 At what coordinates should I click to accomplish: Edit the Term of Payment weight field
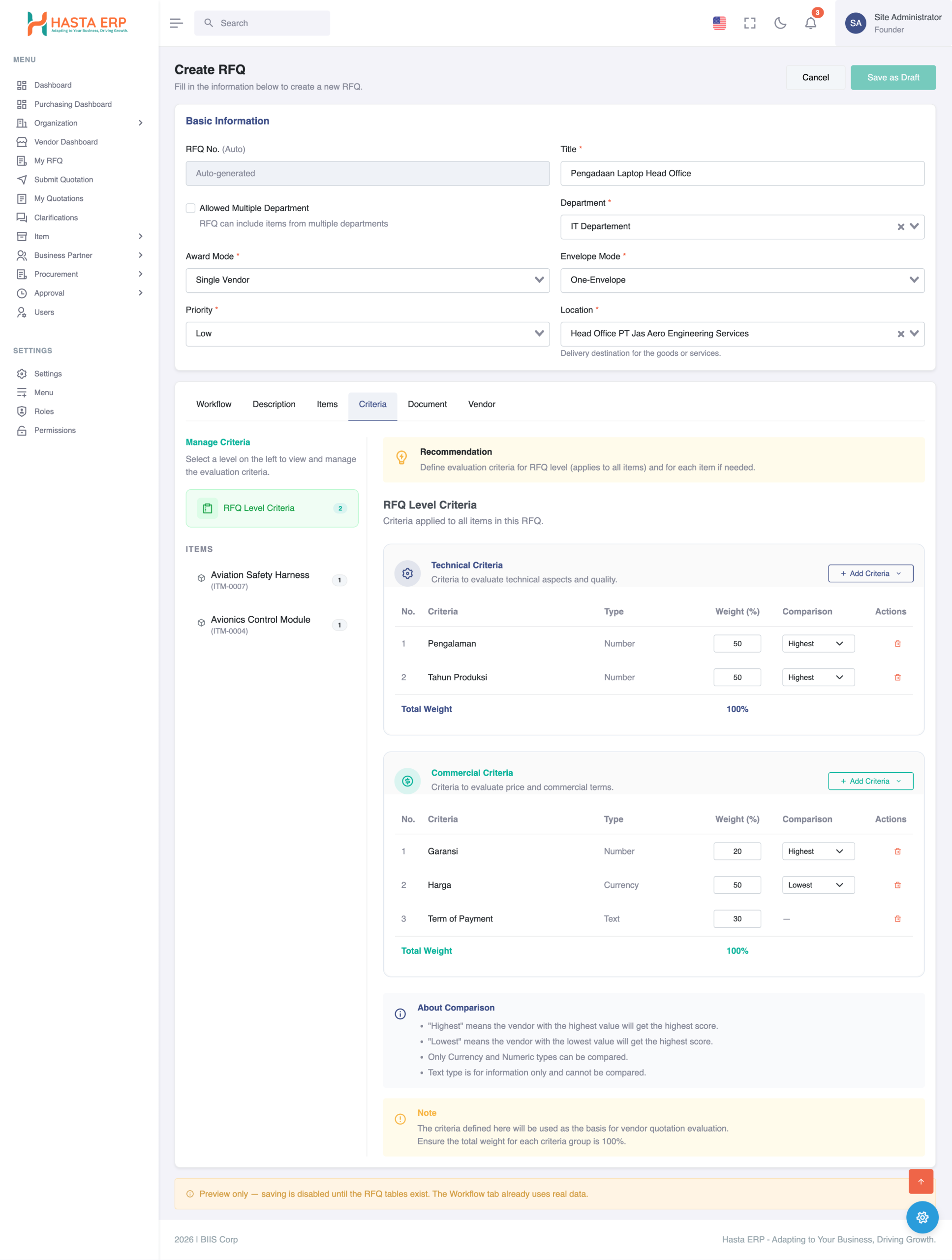point(737,919)
